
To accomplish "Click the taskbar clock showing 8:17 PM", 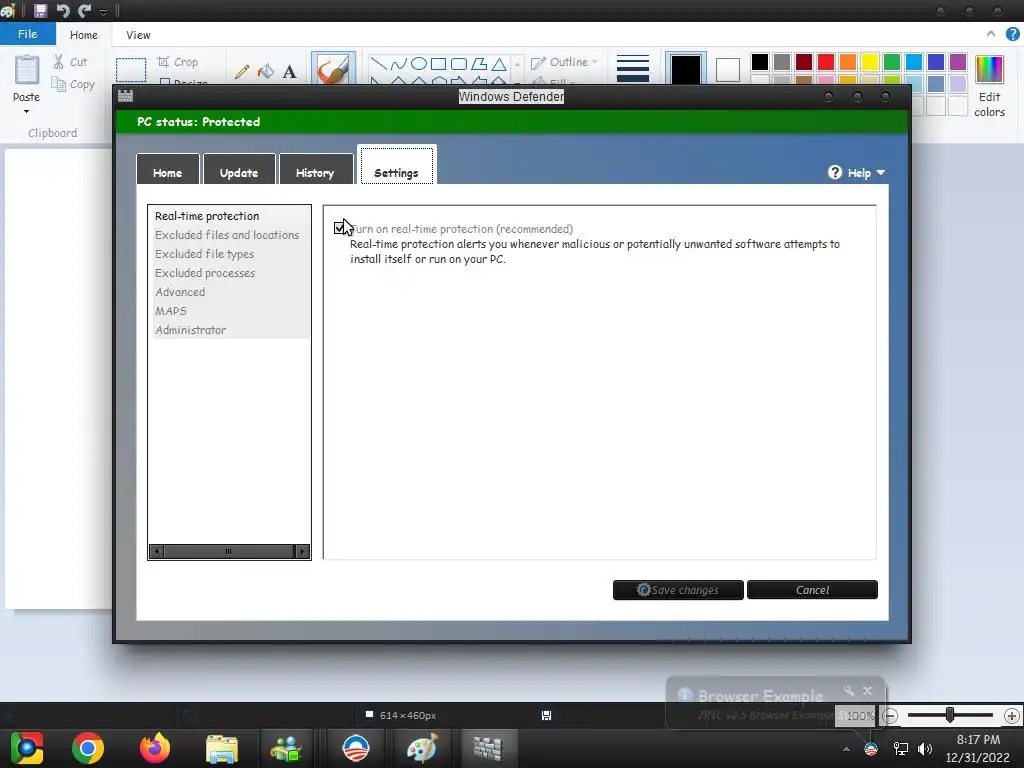I will [978, 748].
